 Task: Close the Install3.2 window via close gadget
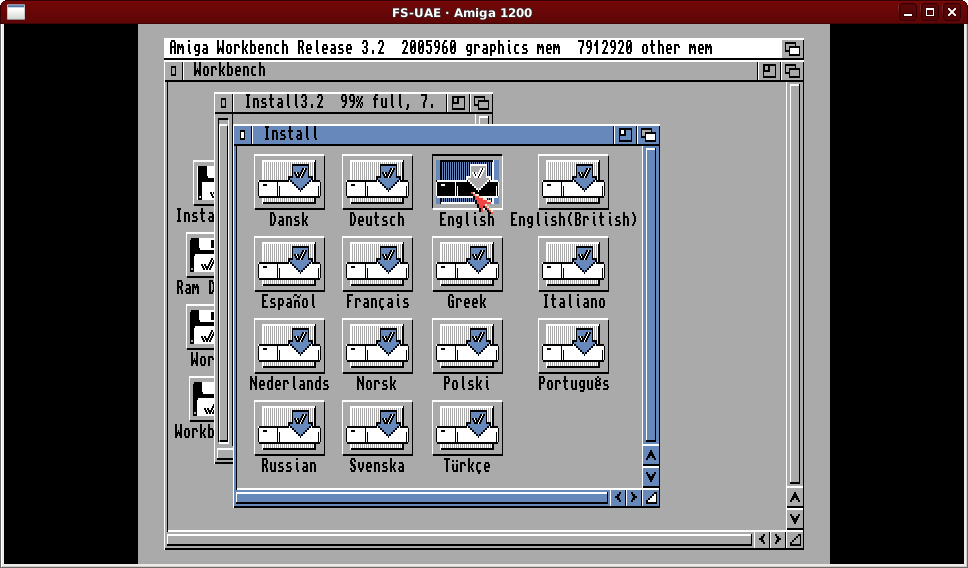pyautogui.click(x=223, y=102)
